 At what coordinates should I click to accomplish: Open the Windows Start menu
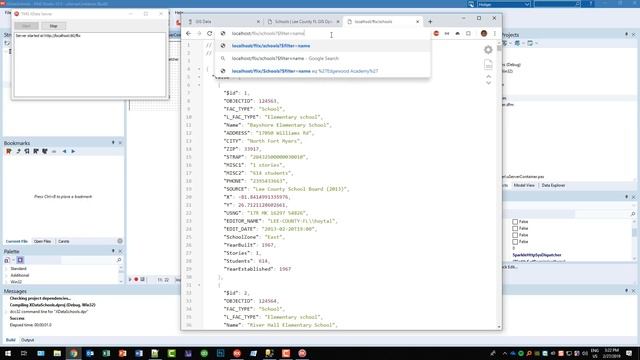tap(8, 353)
